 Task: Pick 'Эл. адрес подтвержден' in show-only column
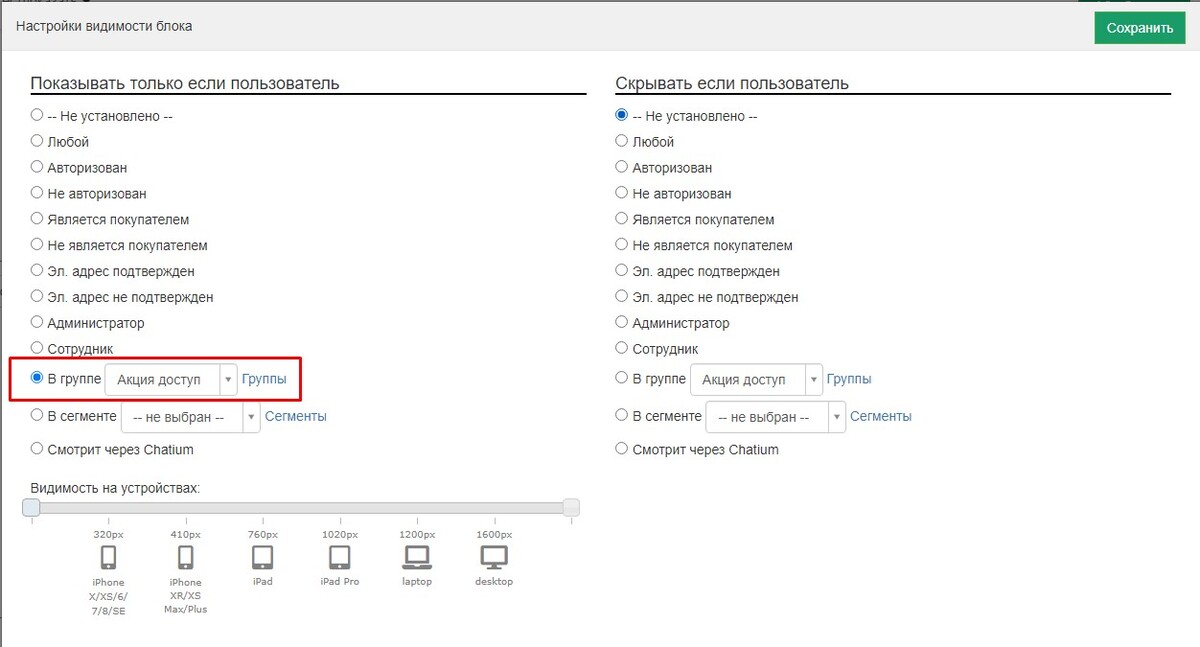(37, 270)
